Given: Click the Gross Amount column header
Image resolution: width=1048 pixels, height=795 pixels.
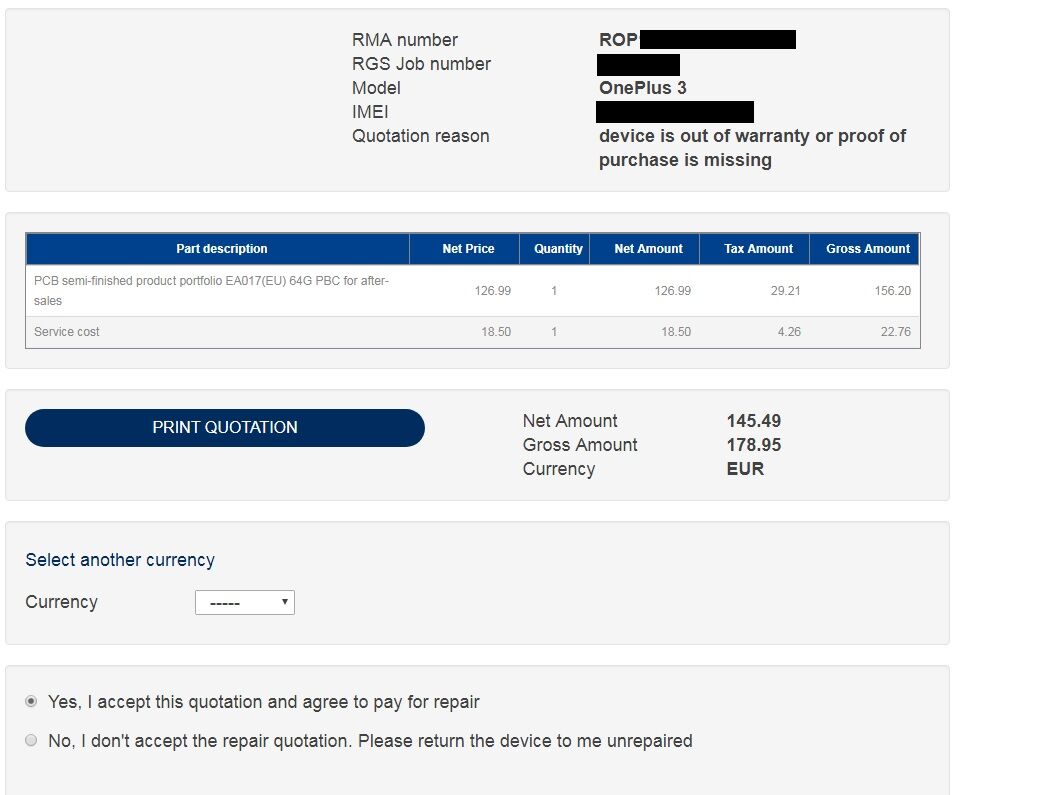Looking at the screenshot, I should [868, 249].
